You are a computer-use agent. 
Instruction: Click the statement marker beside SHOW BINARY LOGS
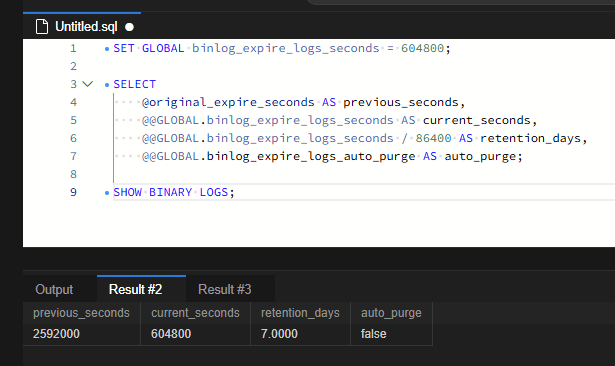107,193
